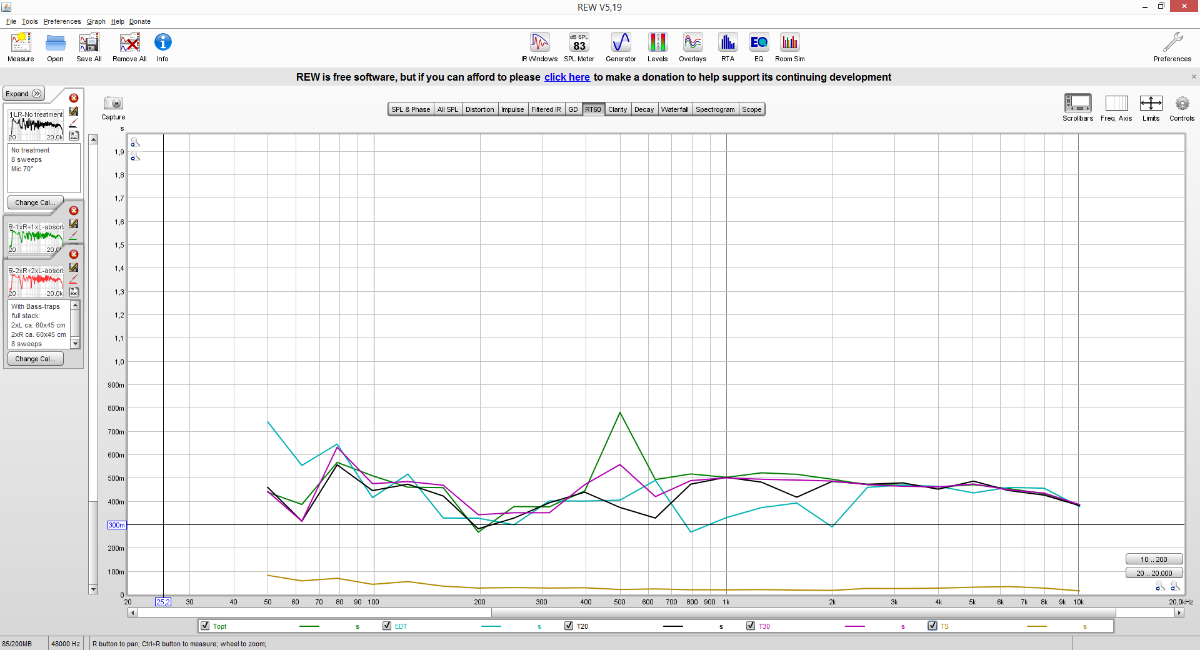Open graph Controls gear icon
Image resolution: width=1200 pixels, height=650 pixels.
(1182, 107)
